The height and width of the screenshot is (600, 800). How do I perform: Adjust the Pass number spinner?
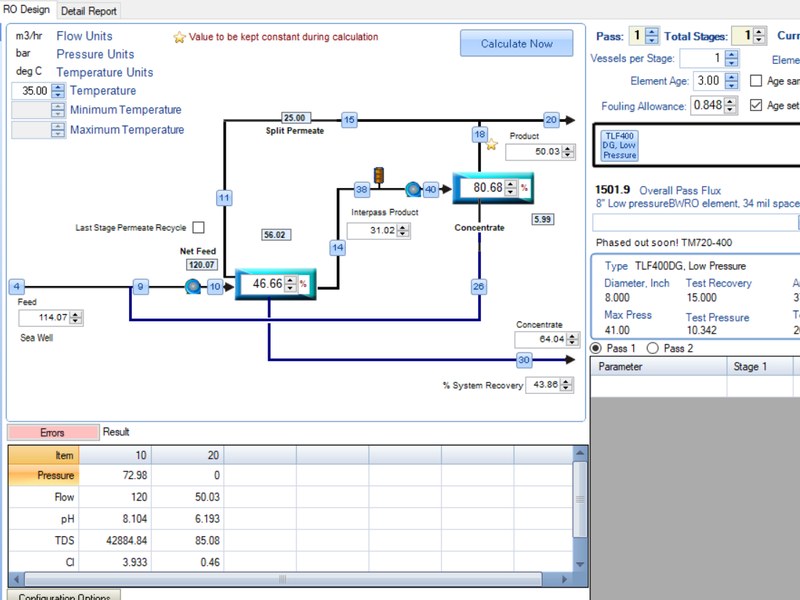(652, 36)
